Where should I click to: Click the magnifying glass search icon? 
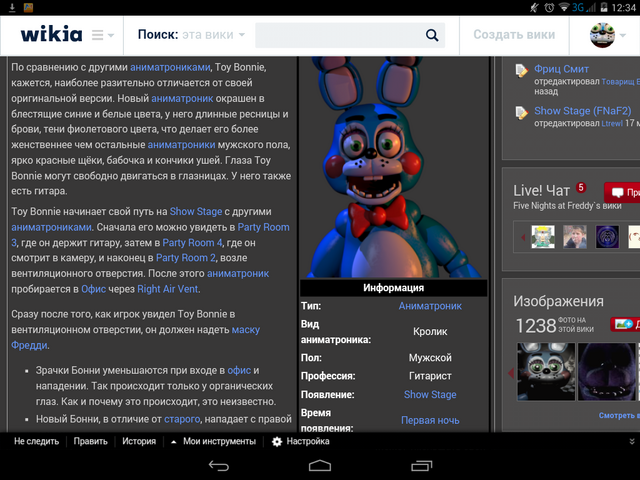point(432,35)
